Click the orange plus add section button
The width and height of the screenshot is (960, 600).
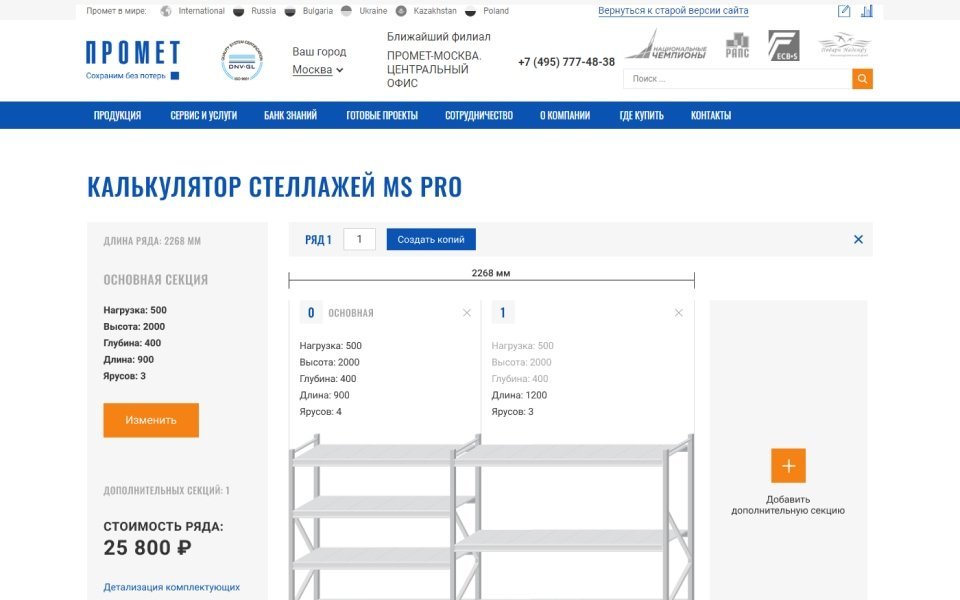click(788, 466)
